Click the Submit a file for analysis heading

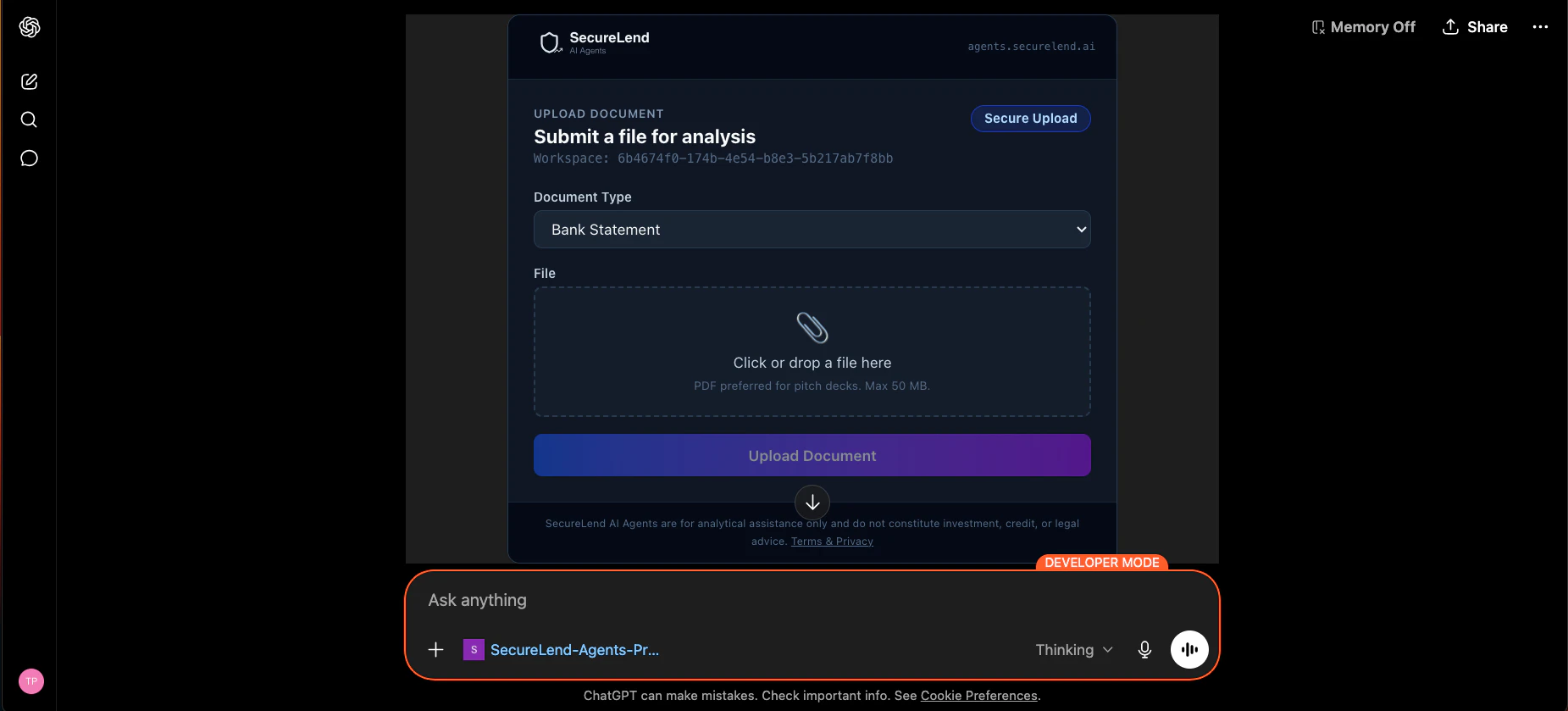[645, 136]
